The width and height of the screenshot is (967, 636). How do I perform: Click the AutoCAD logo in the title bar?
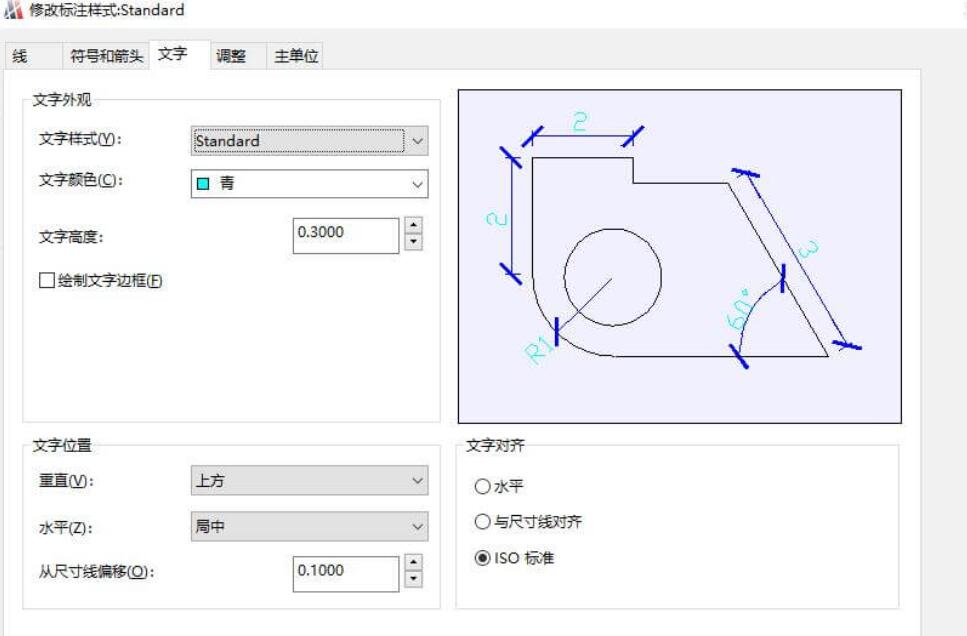pyautogui.click(x=14, y=11)
